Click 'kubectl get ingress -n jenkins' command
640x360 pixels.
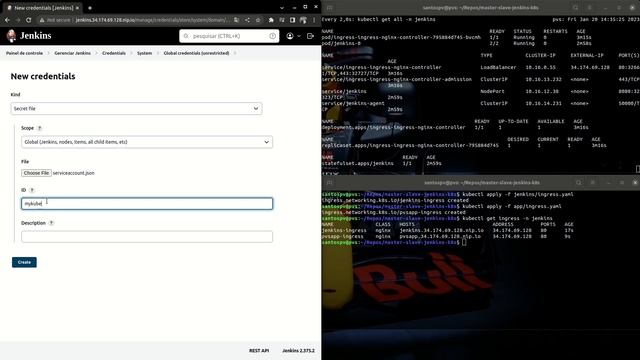pos(507,218)
